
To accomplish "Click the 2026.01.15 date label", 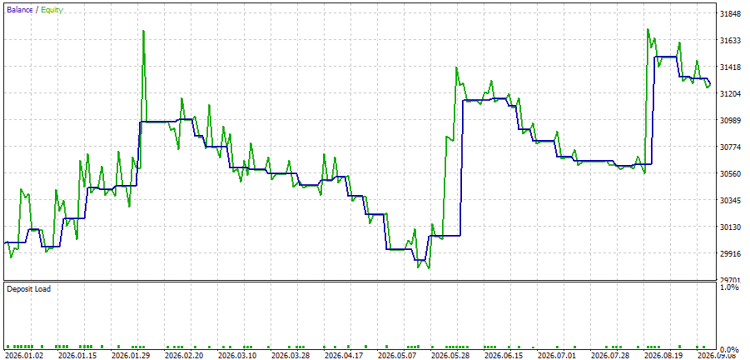I will (x=77, y=356).
